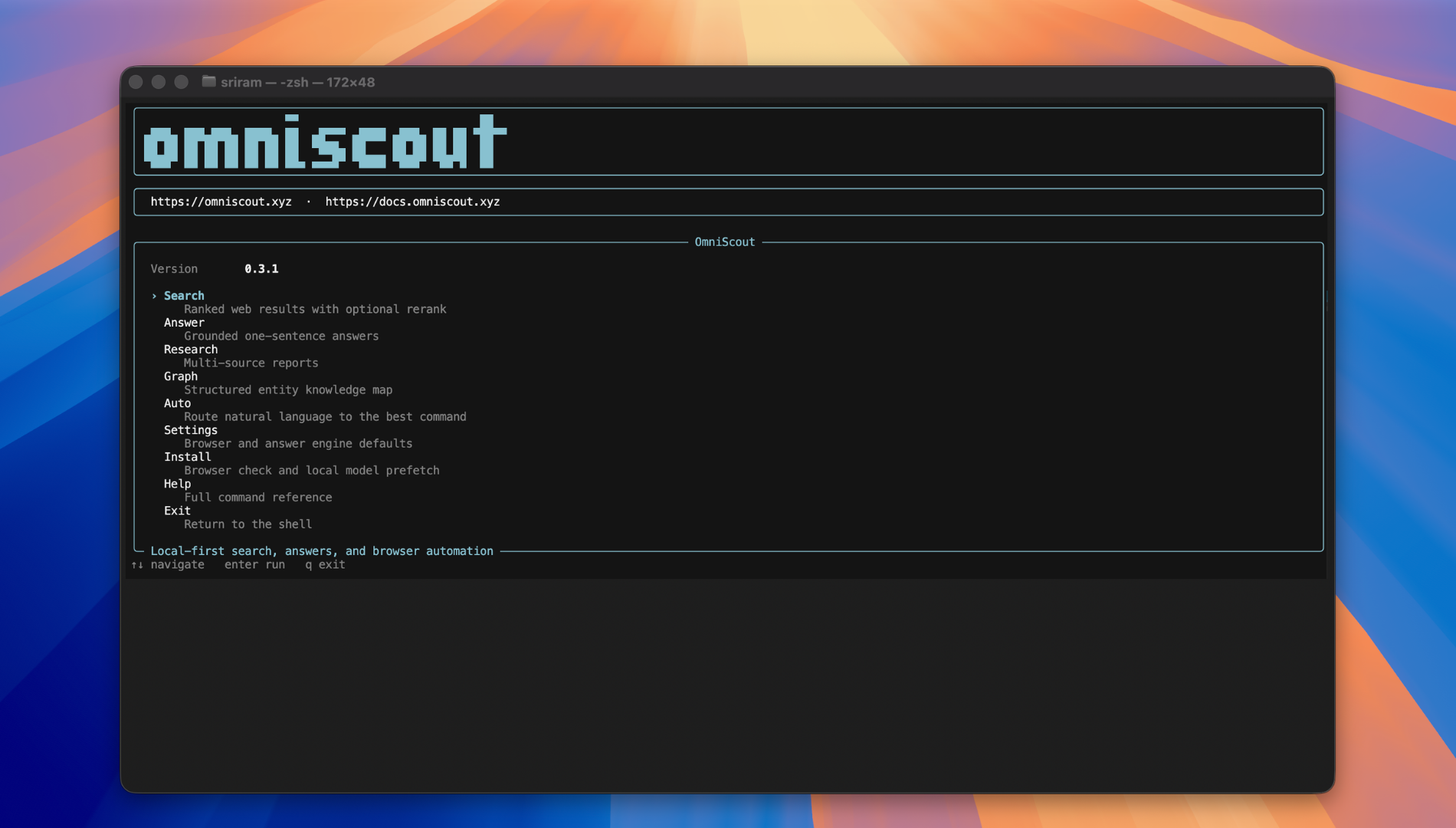Click the 'enter run' hint
The height and width of the screenshot is (828, 1456).
point(254,565)
